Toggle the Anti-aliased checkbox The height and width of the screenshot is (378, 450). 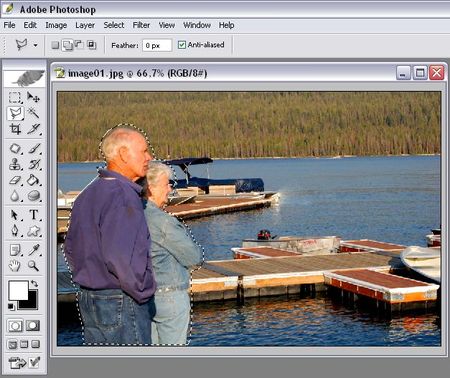[x=182, y=45]
